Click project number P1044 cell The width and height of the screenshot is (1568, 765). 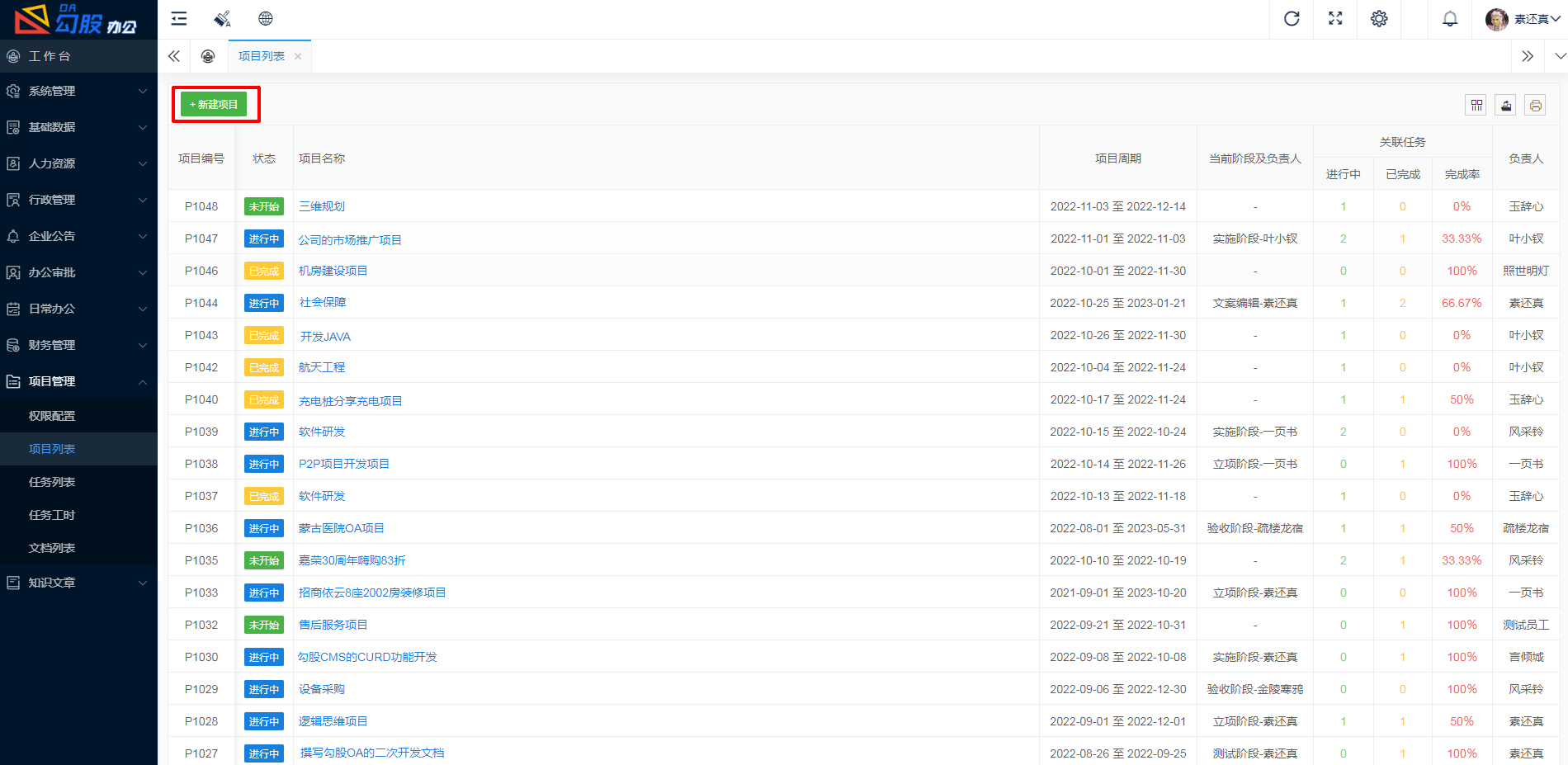tap(201, 303)
